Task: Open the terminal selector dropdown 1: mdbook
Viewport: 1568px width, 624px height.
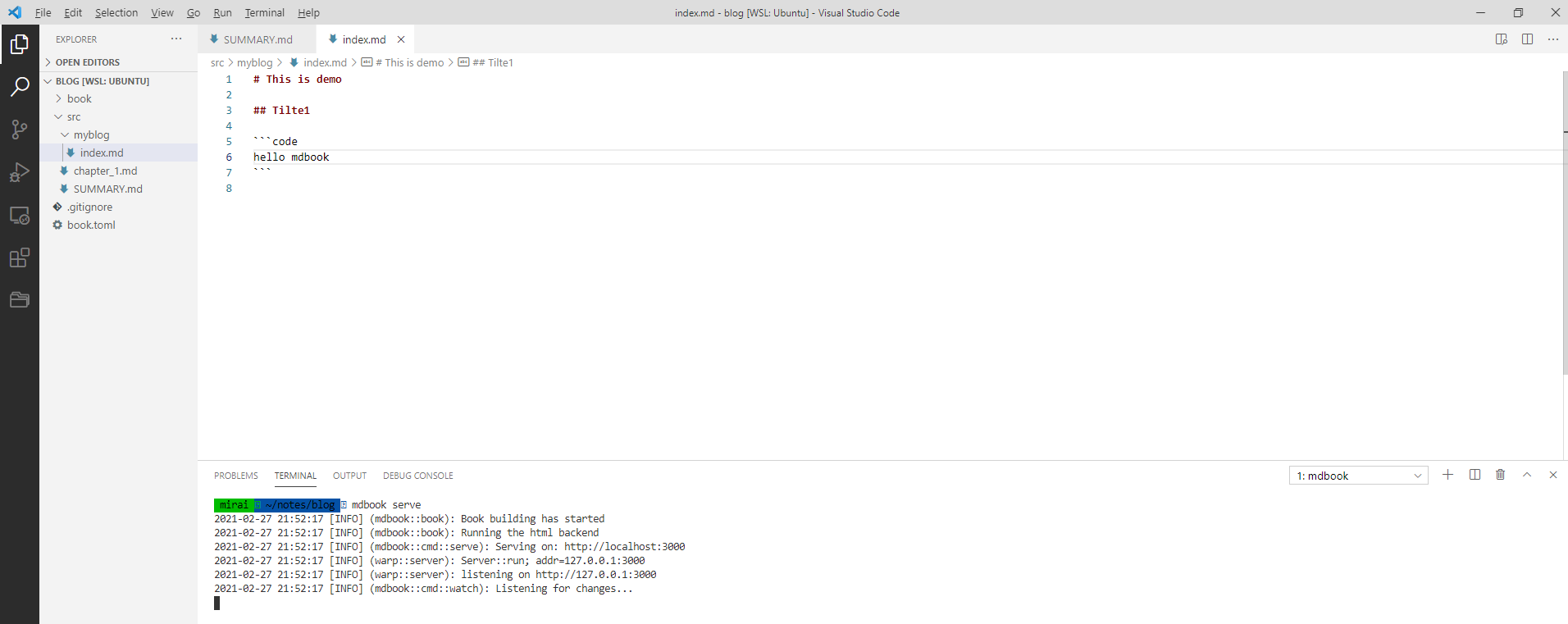Action: click(x=1359, y=476)
